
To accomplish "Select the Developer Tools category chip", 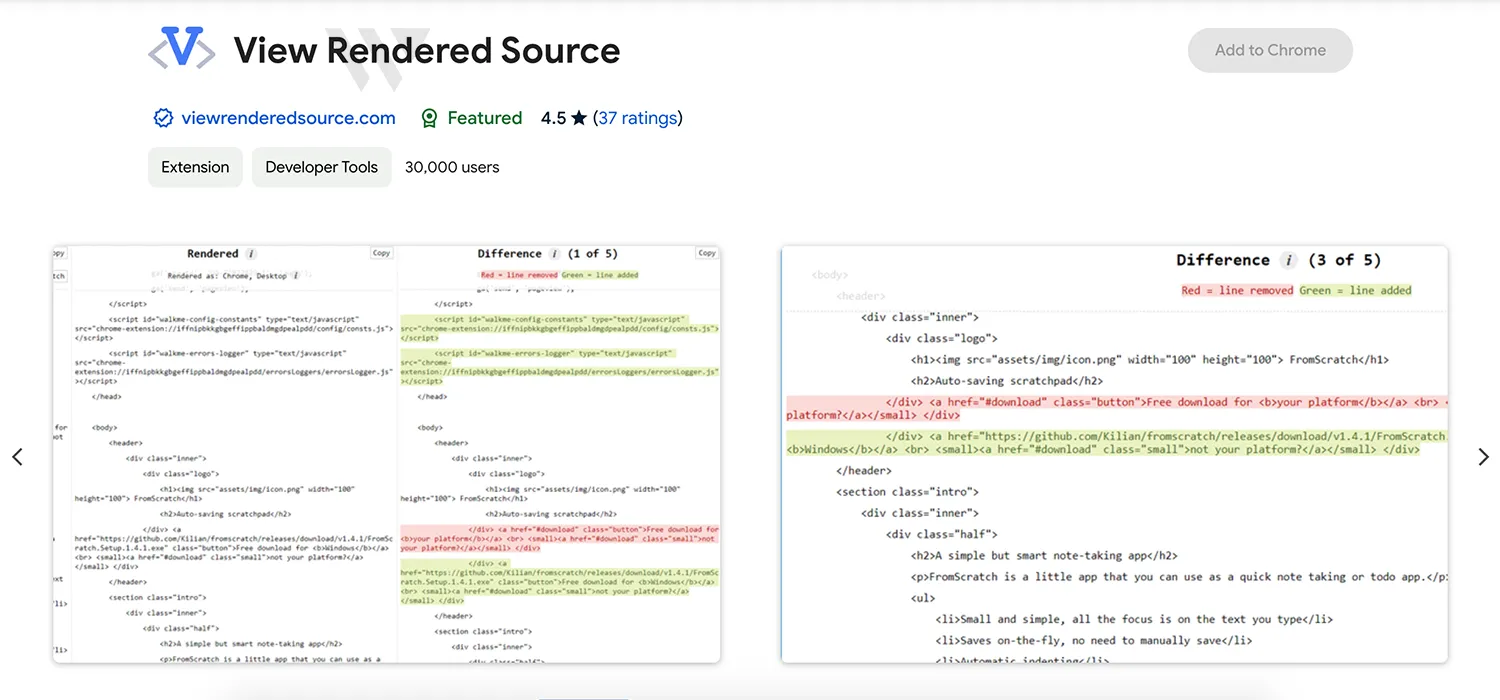I will click(321, 167).
